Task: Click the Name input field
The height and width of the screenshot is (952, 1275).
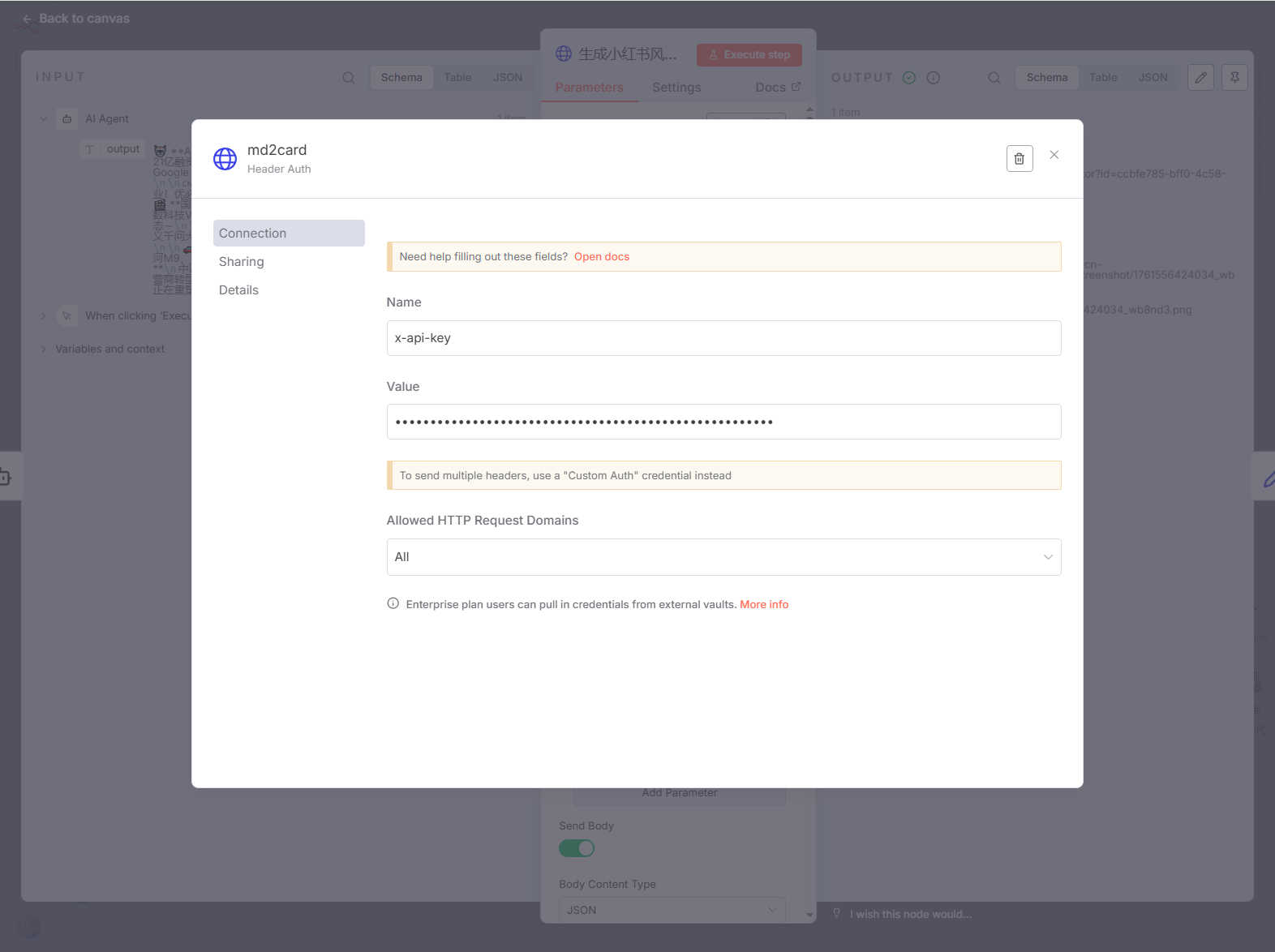Action: click(x=723, y=338)
